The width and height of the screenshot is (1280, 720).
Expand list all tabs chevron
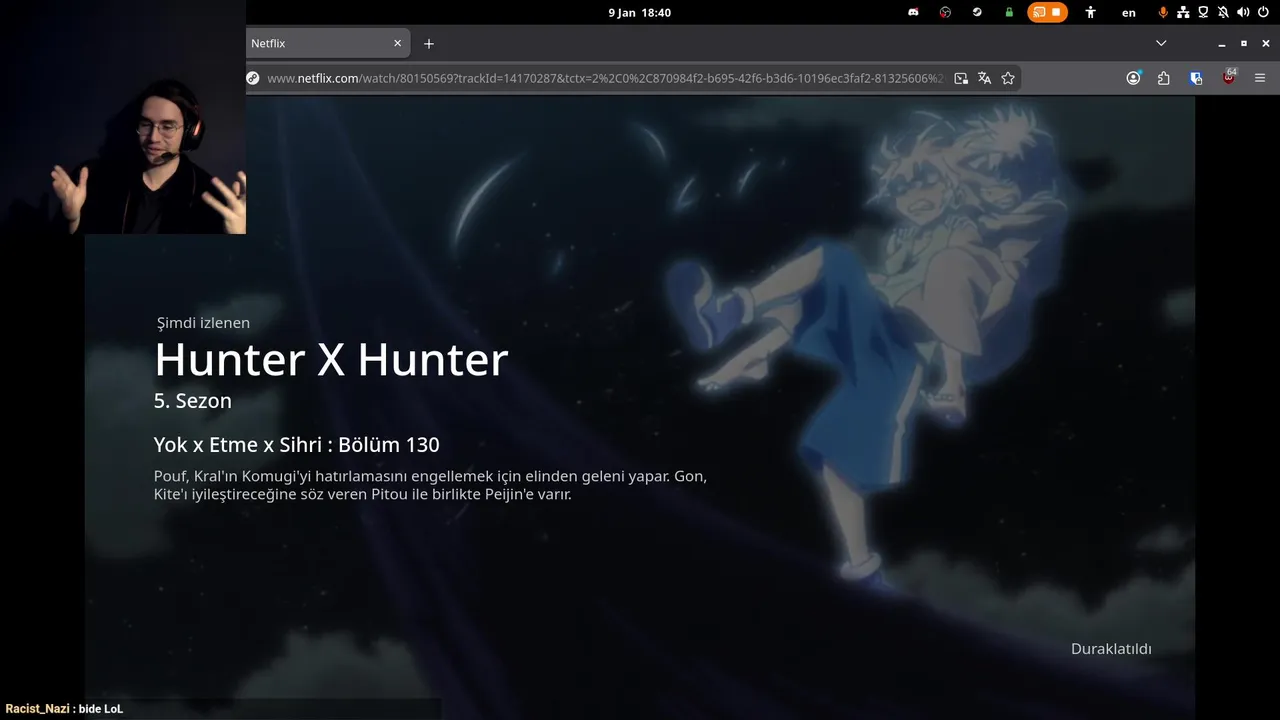(x=1161, y=43)
